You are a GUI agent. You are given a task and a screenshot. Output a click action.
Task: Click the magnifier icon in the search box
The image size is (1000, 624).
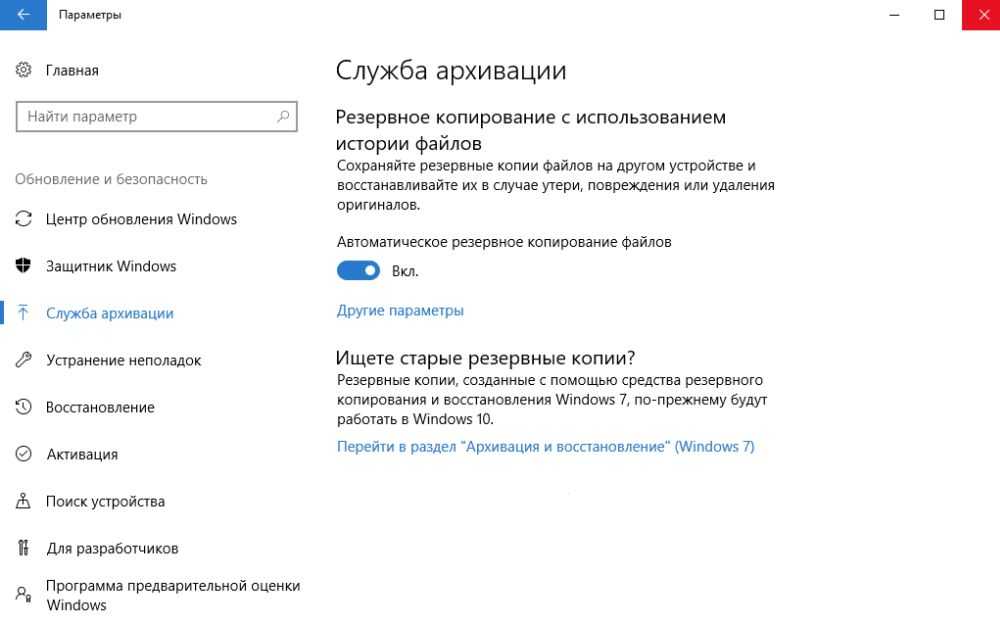283,117
